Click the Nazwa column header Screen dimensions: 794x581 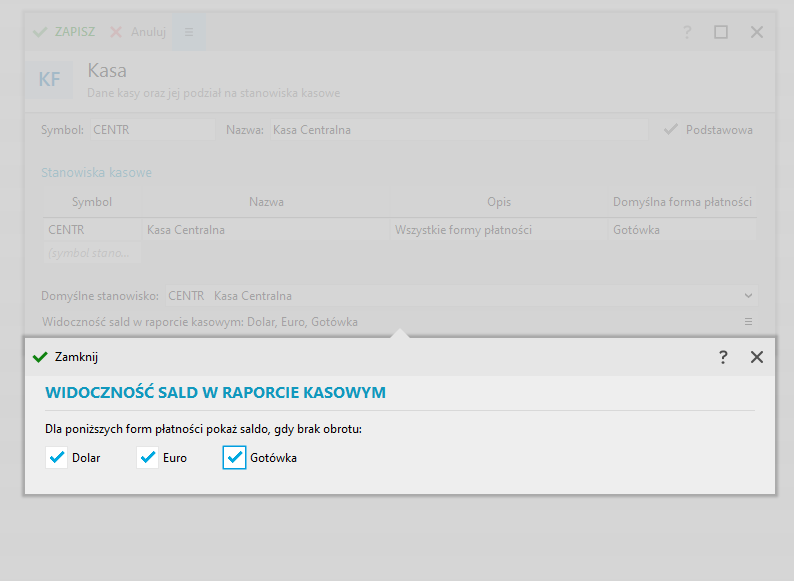pyautogui.click(x=266, y=202)
